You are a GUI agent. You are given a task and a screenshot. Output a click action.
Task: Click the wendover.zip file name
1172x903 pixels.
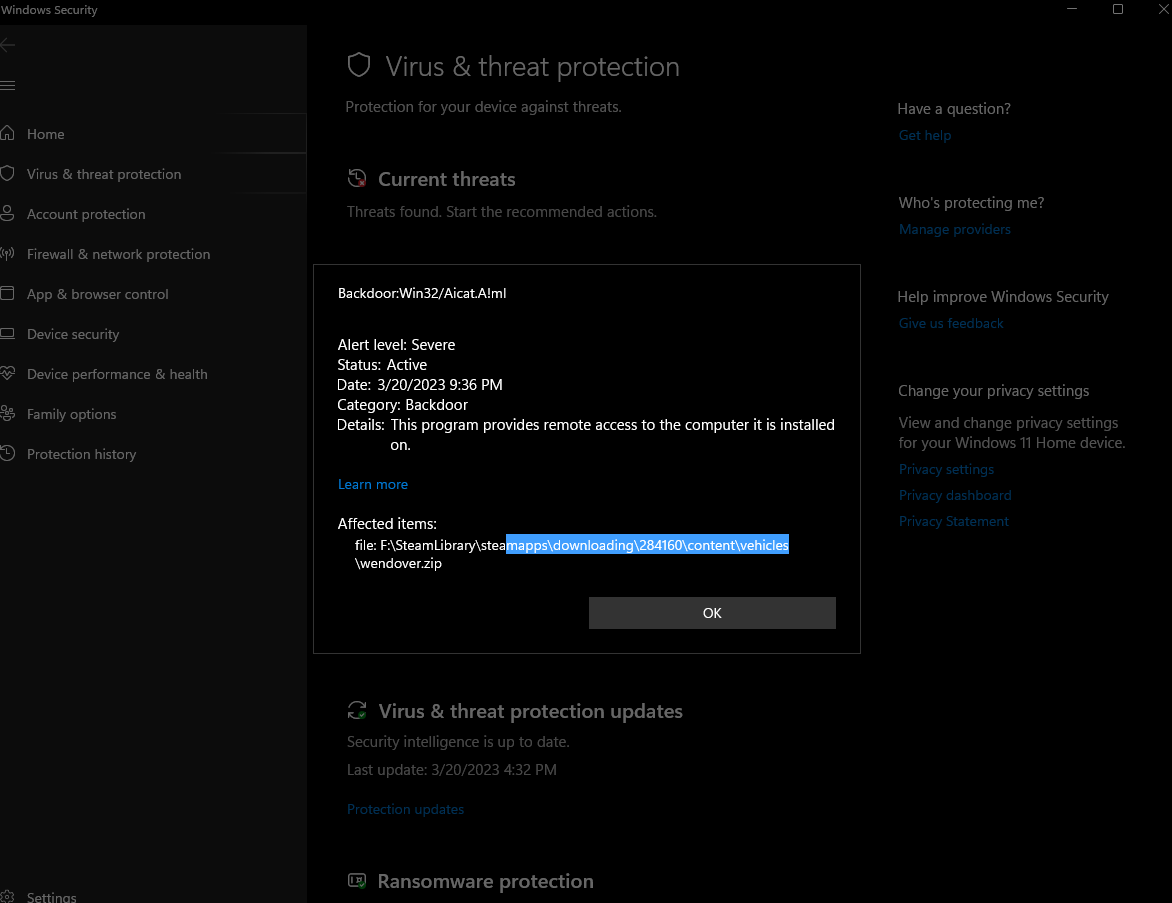tap(398, 564)
